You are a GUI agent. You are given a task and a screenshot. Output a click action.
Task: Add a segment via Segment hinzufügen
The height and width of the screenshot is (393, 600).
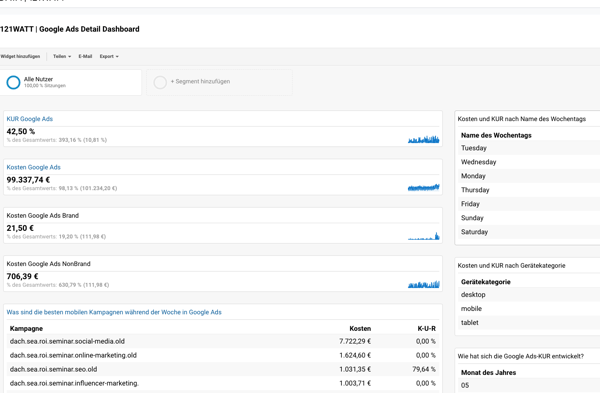(201, 82)
